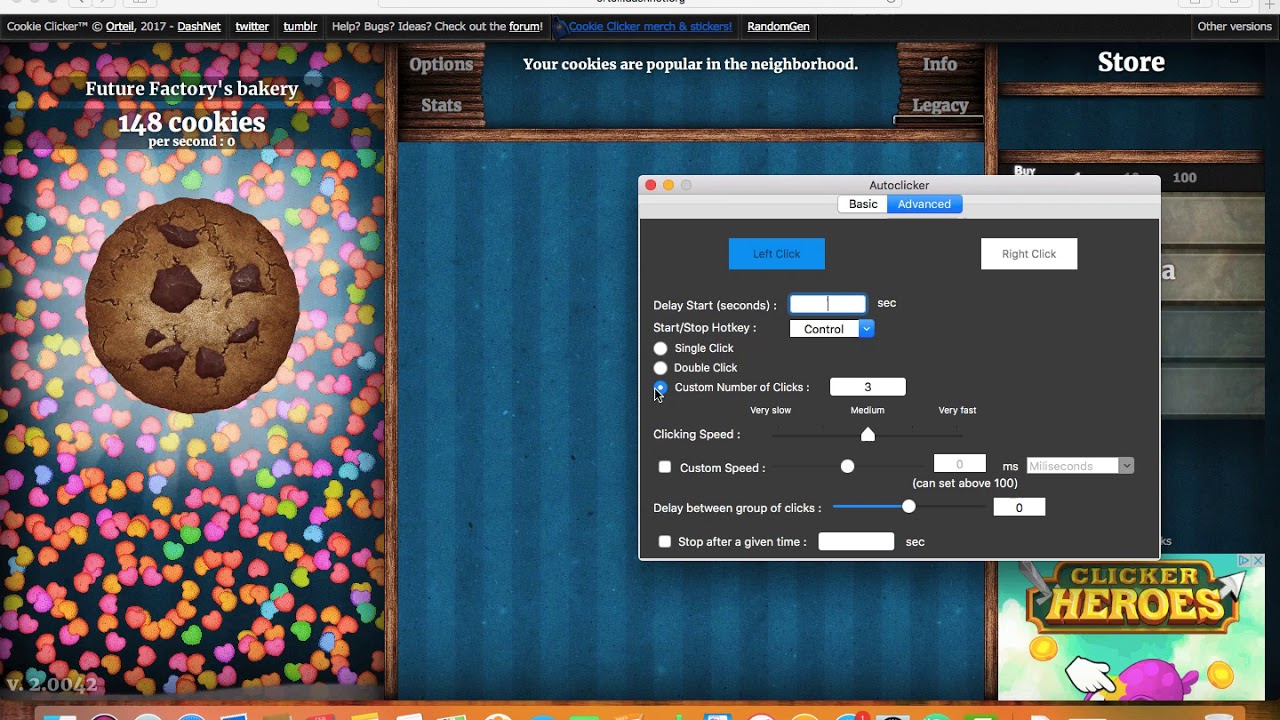Click the Custom Speed slider knob
The height and width of the screenshot is (720, 1280).
point(848,467)
